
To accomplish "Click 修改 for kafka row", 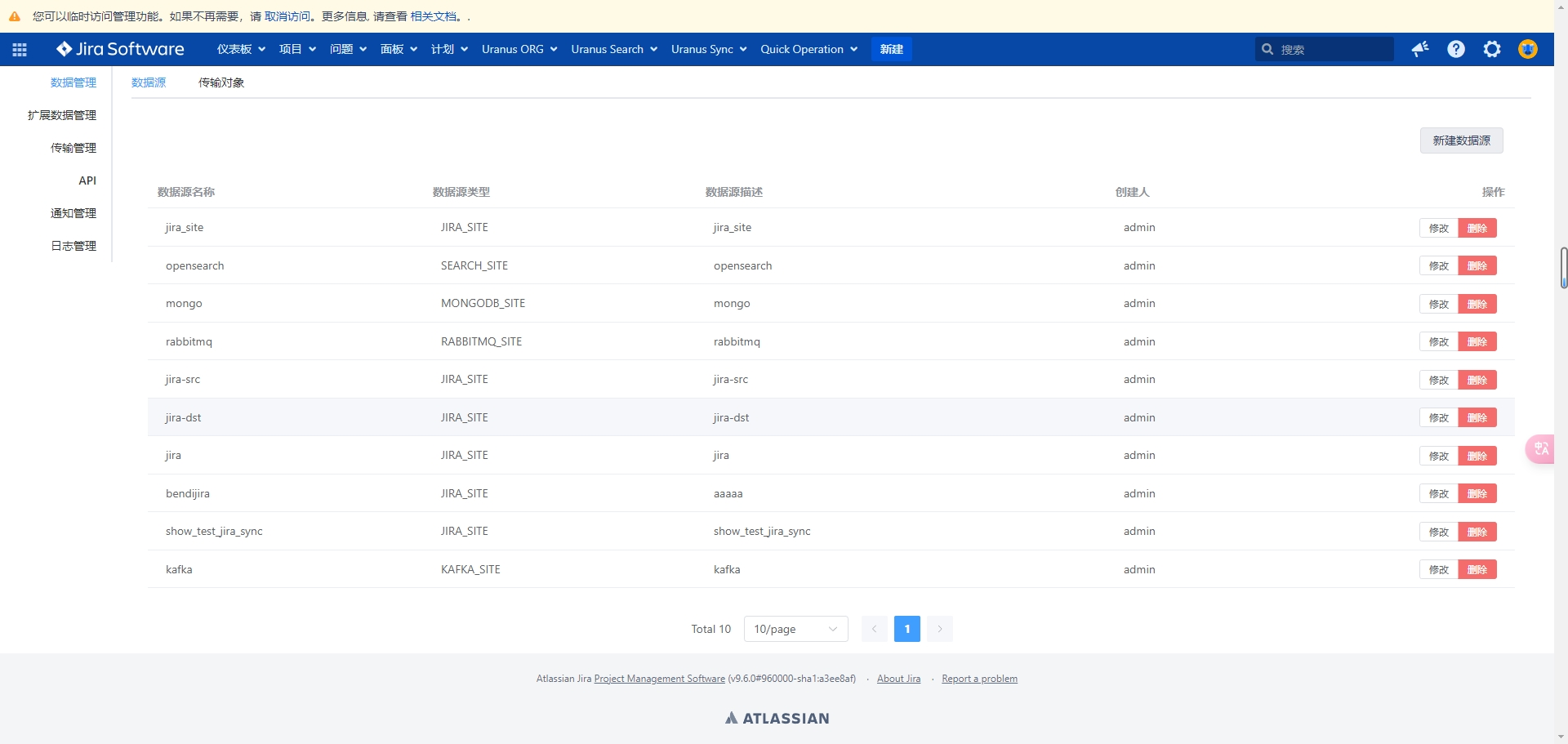I will click(1439, 569).
